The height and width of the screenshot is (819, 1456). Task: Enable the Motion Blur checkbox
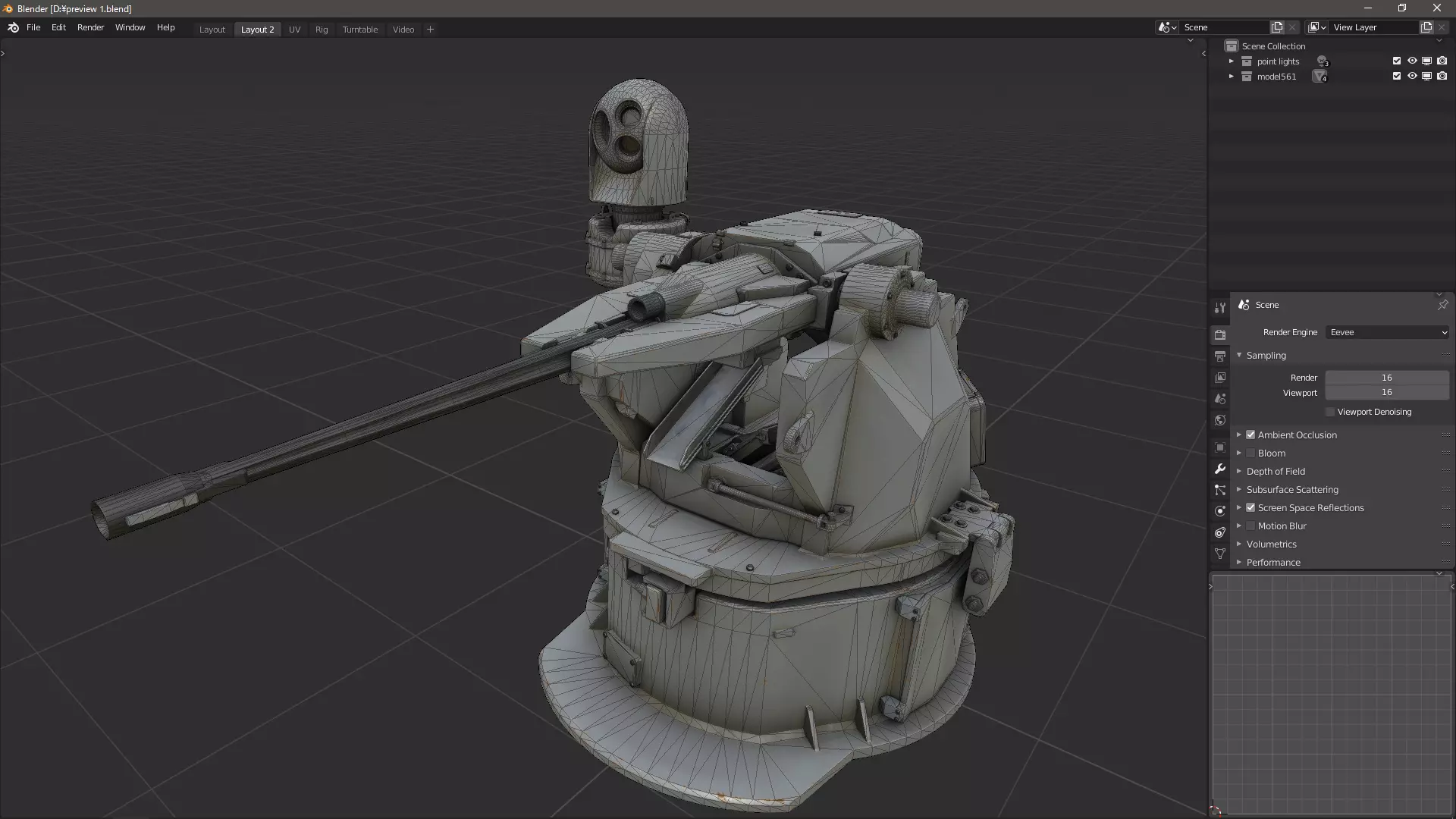tap(1250, 526)
